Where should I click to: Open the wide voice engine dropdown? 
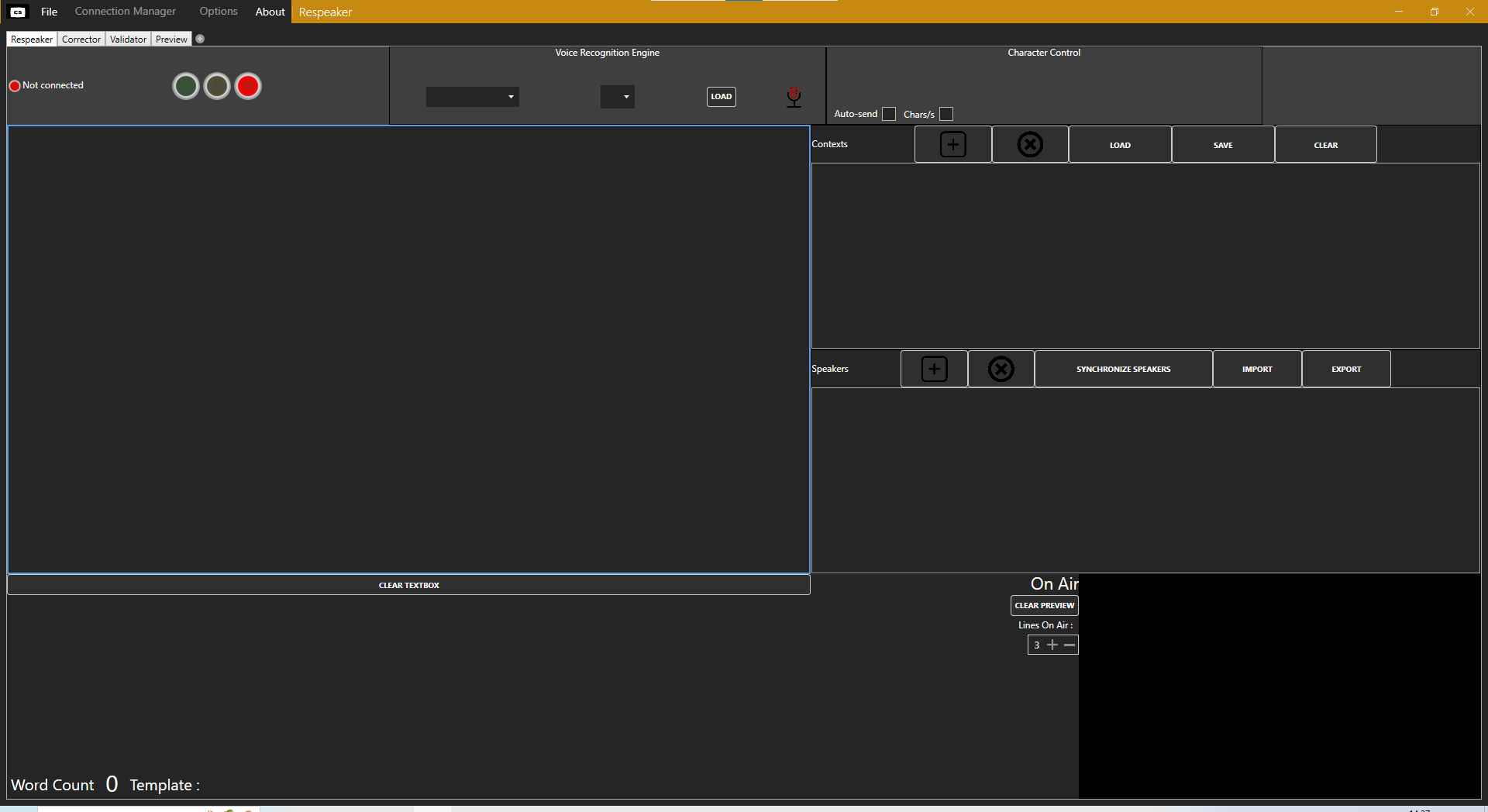click(472, 97)
